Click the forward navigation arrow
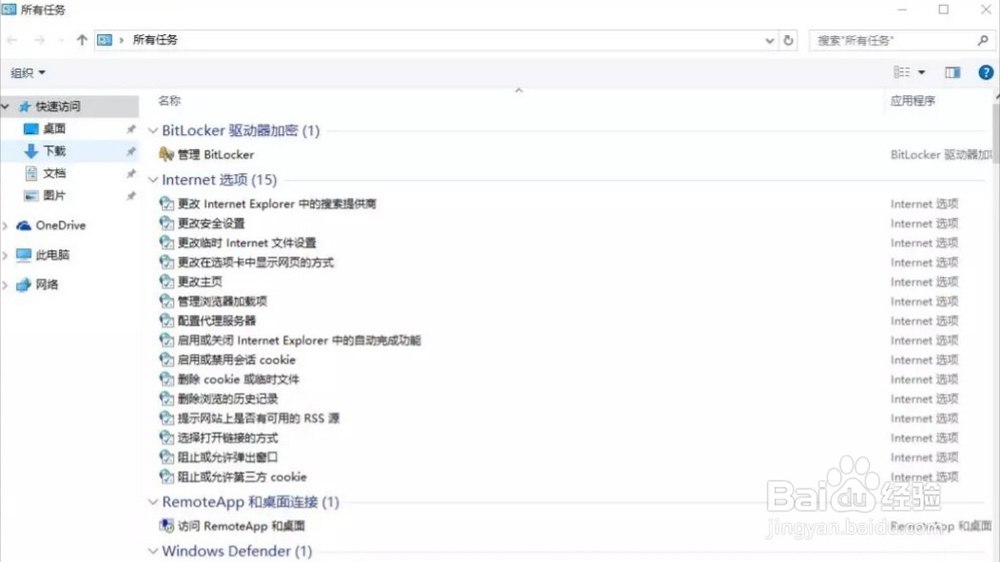Image resolution: width=1000 pixels, height=562 pixels. pyautogui.click(x=40, y=40)
